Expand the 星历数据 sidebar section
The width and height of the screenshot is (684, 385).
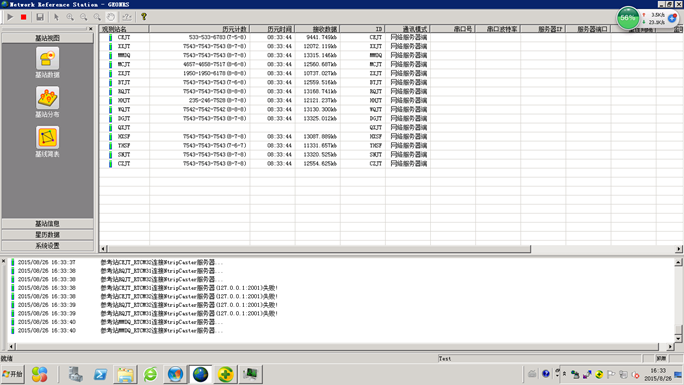pos(47,235)
